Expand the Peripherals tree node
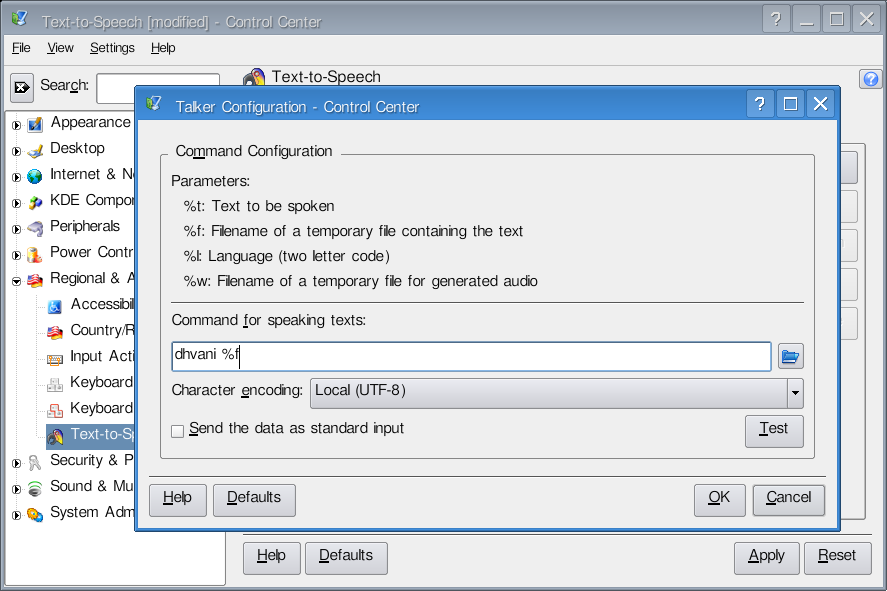Image resolution: width=887 pixels, height=591 pixels. pyautogui.click(x=16, y=229)
